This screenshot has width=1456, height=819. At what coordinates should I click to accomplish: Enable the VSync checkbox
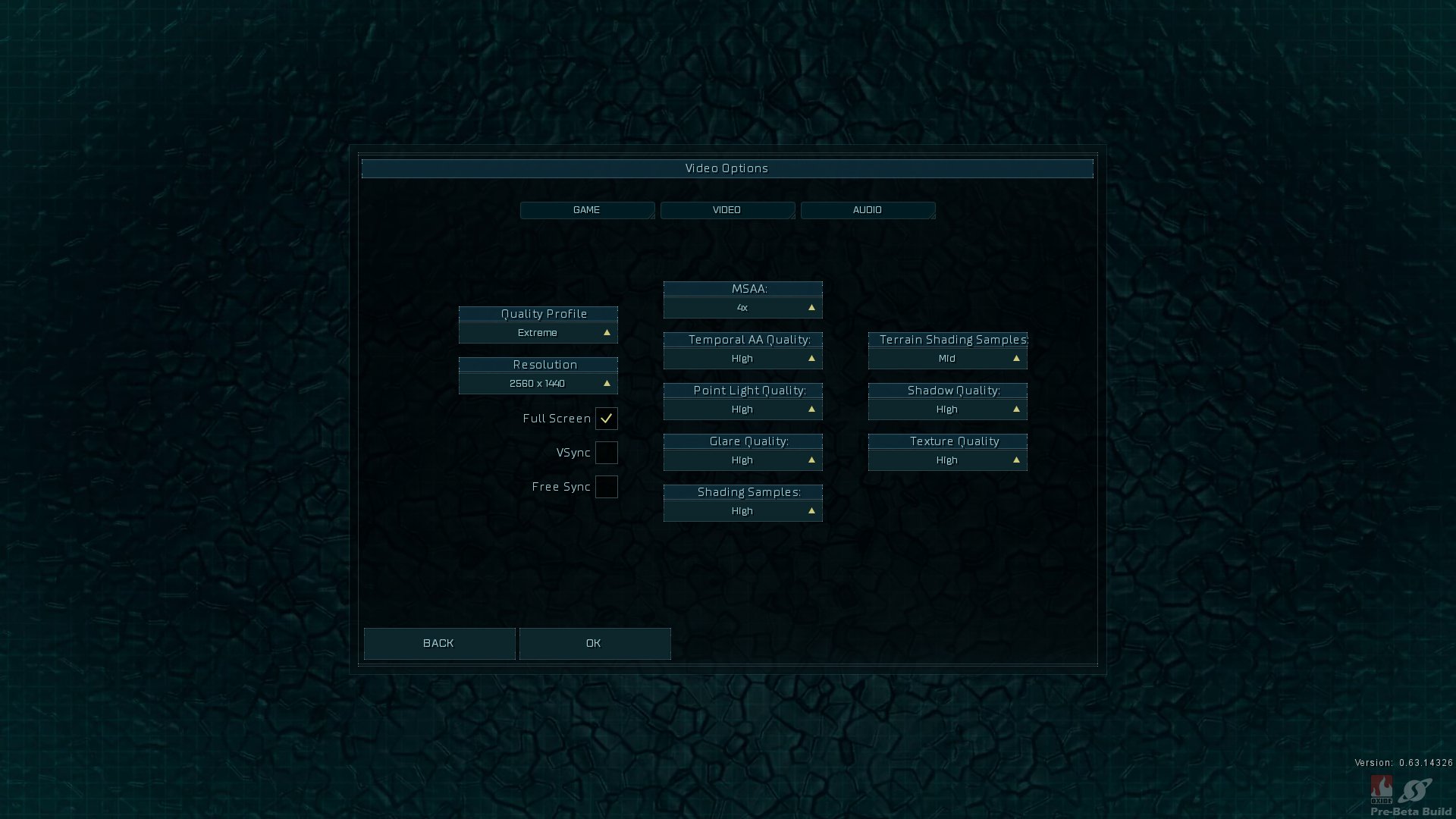[607, 453]
